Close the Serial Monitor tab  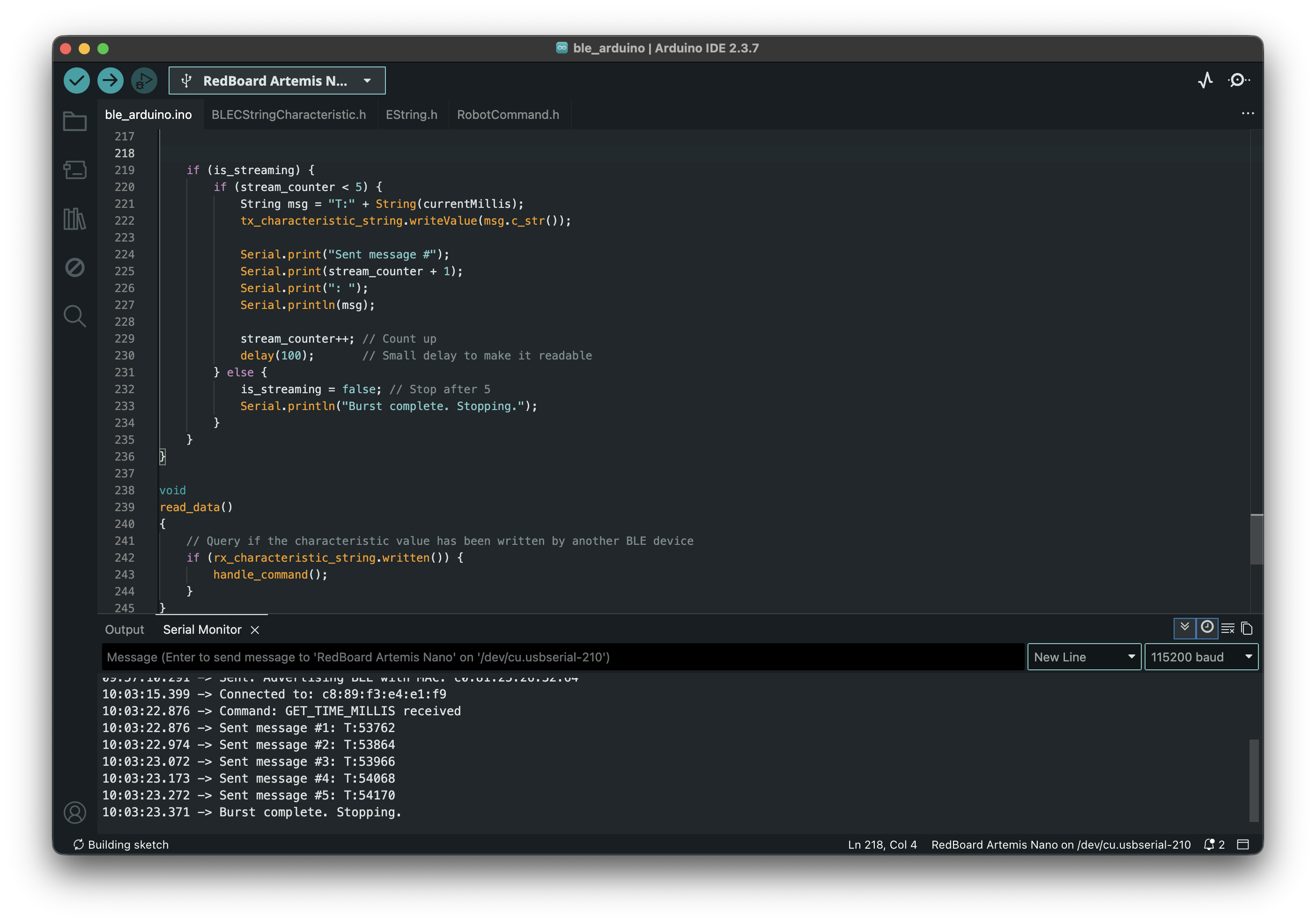[255, 630]
